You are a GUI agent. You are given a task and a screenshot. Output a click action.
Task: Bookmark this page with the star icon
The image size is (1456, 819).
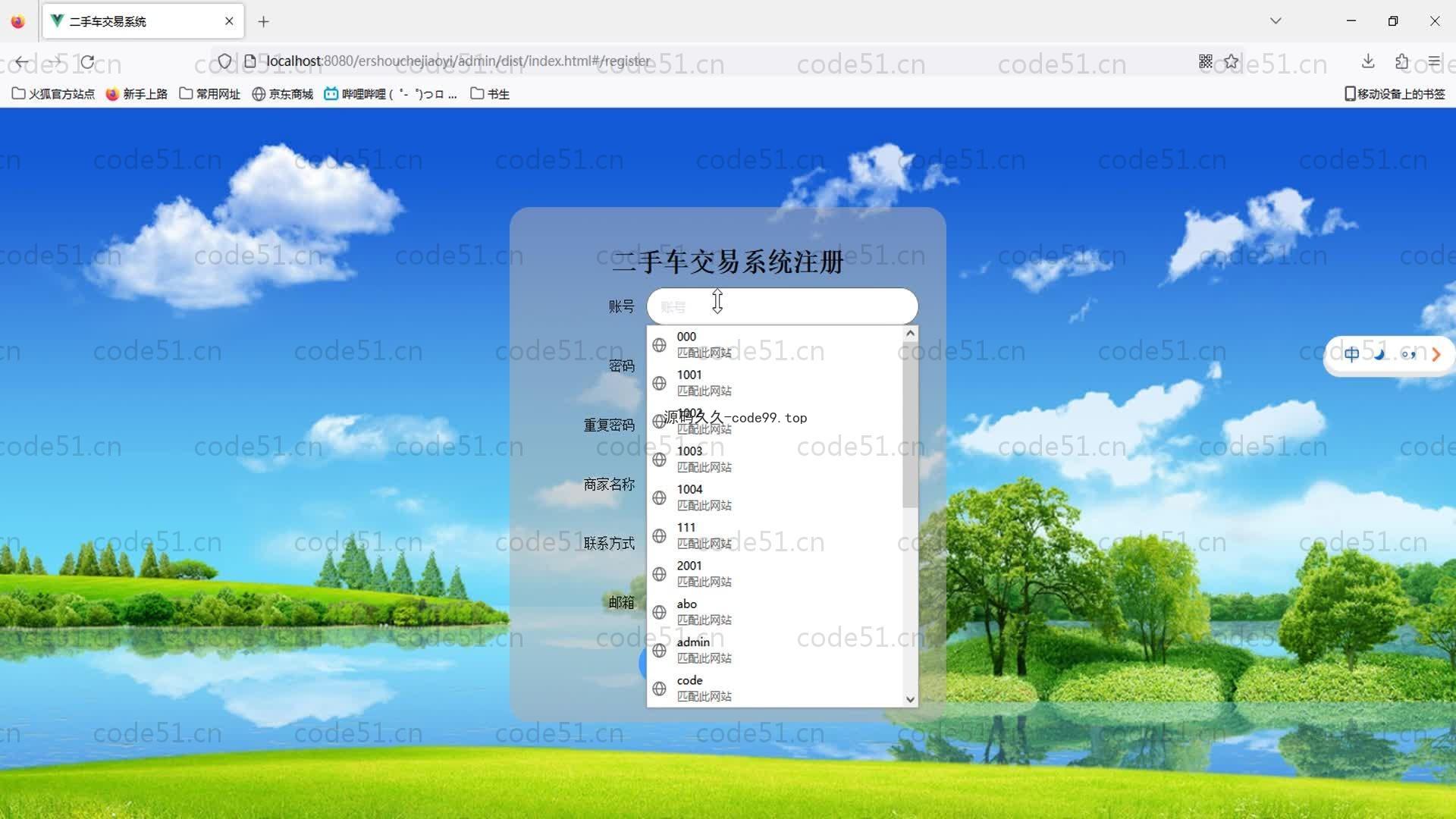coord(1232,61)
